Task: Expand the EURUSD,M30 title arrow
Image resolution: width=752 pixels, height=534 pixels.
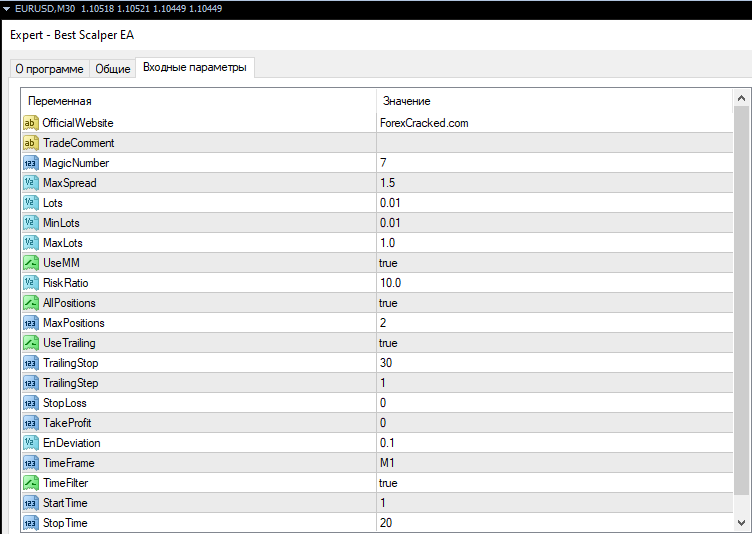Action: [x=6, y=8]
